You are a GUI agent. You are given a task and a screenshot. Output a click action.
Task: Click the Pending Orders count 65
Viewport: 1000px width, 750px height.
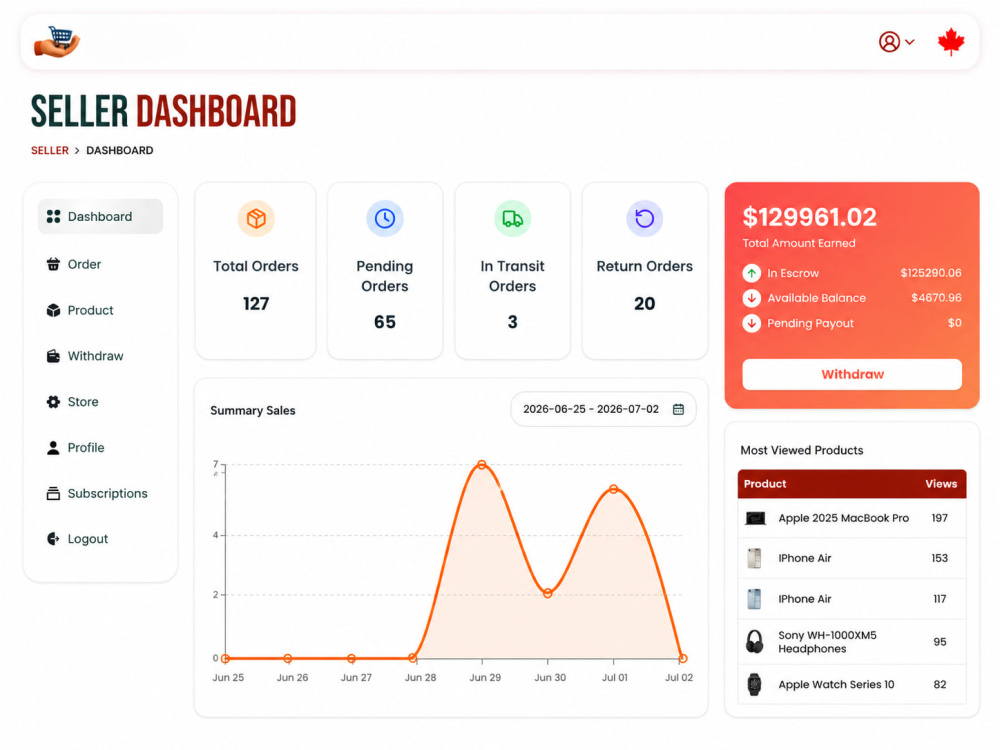(385, 322)
